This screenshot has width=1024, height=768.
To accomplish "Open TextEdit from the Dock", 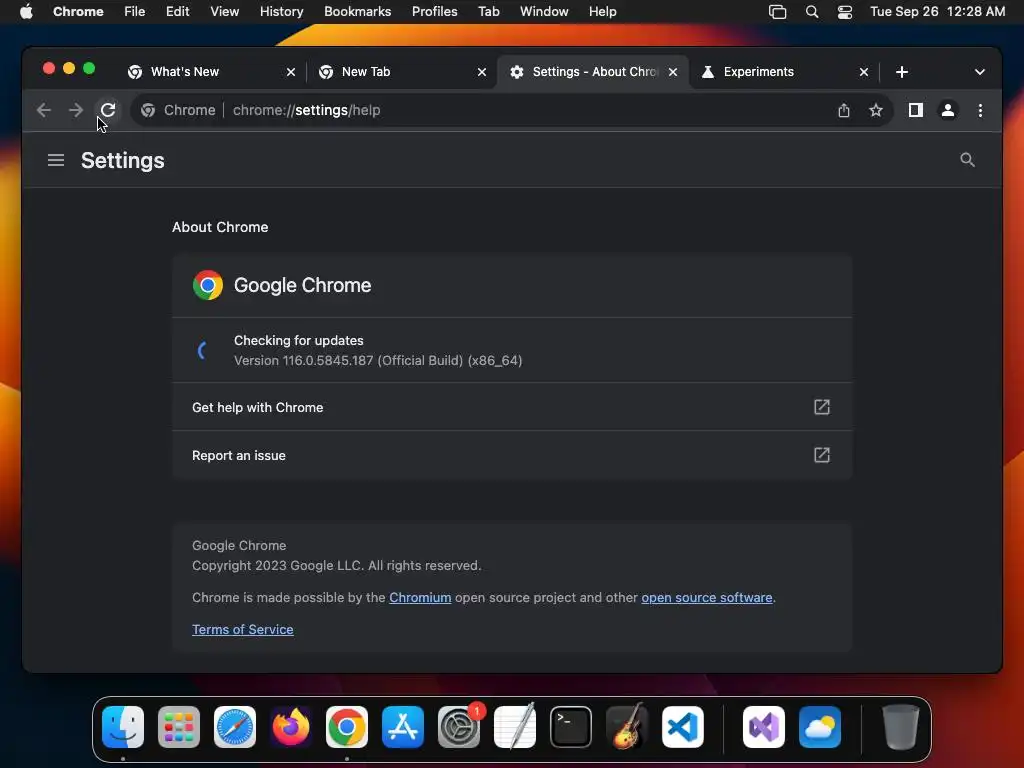I will pos(515,727).
